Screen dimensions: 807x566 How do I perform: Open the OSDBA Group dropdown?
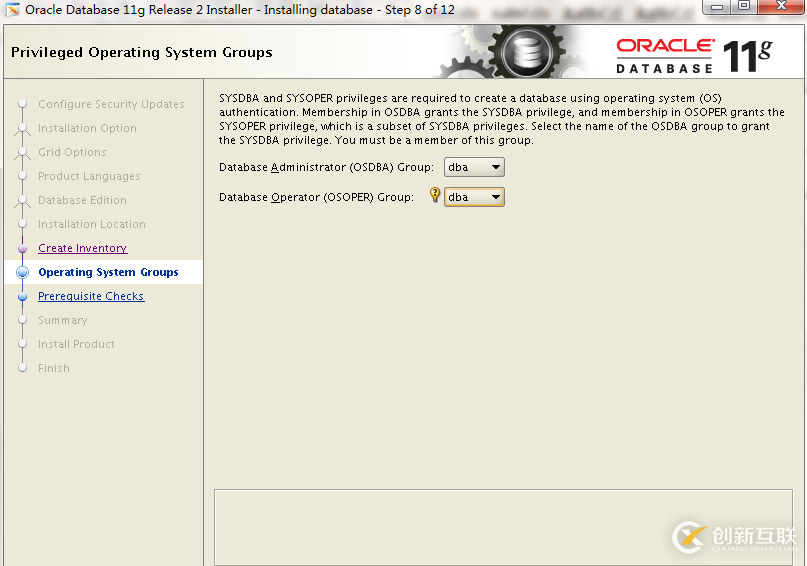click(x=474, y=167)
